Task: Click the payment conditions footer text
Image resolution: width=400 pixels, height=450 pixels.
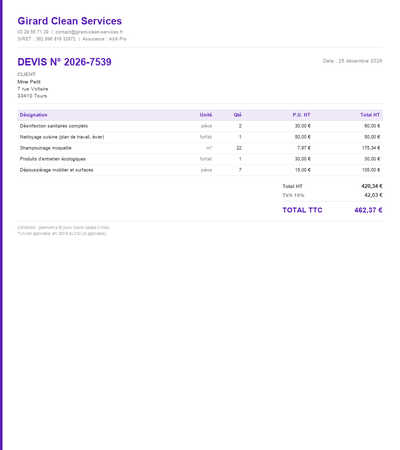Action: click(x=63, y=228)
